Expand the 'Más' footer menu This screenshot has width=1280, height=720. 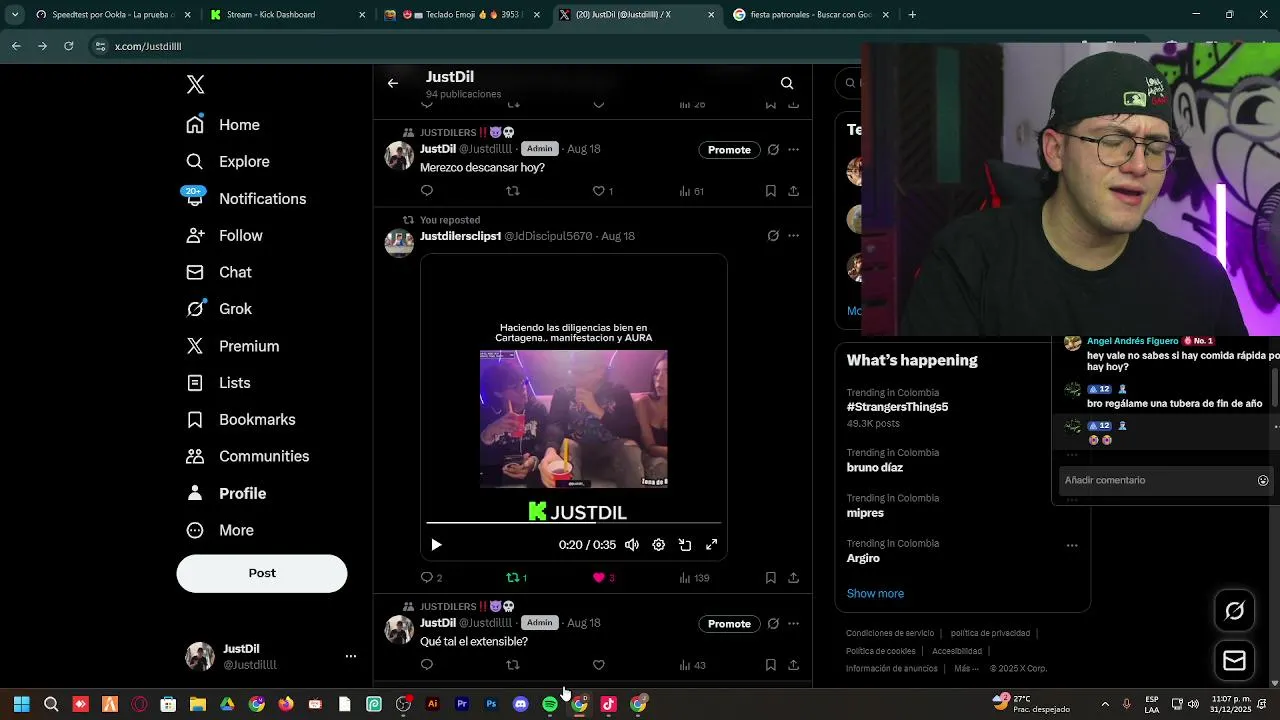click(x=966, y=669)
